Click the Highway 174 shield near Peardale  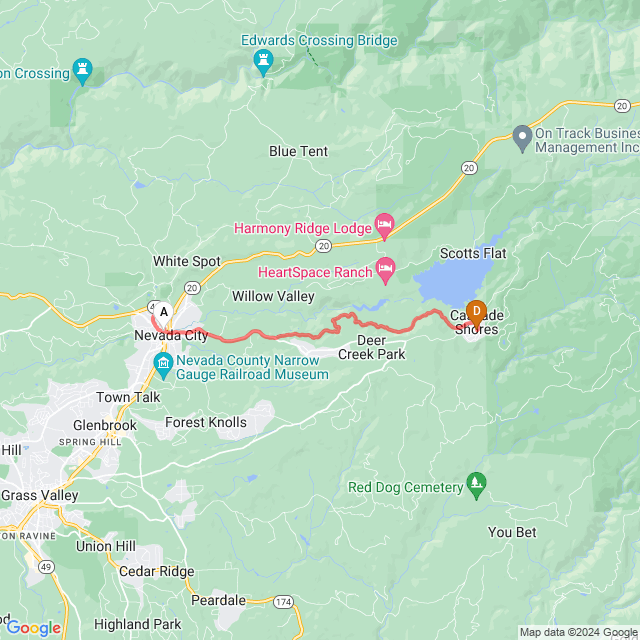[x=283, y=602]
